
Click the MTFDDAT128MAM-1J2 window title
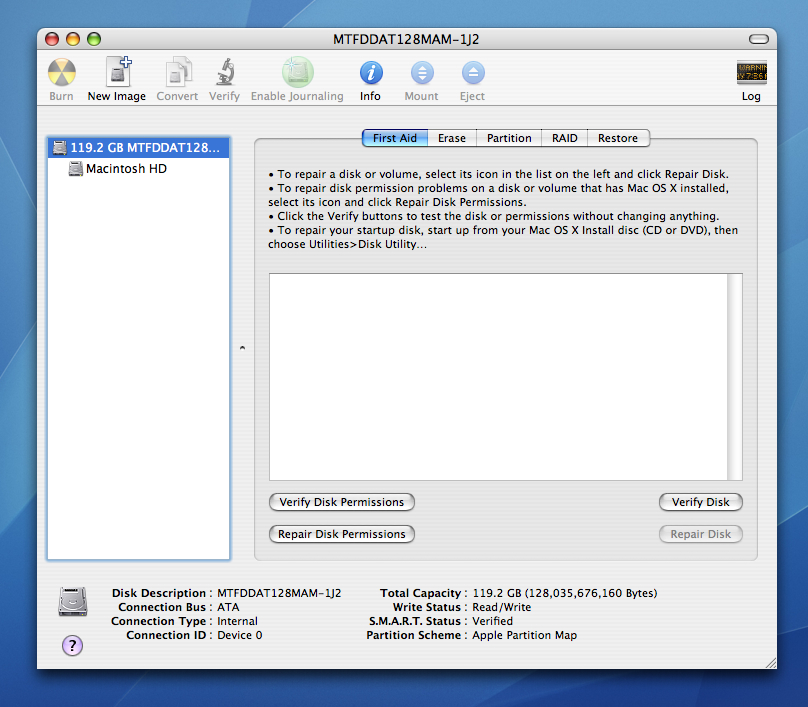[406, 40]
